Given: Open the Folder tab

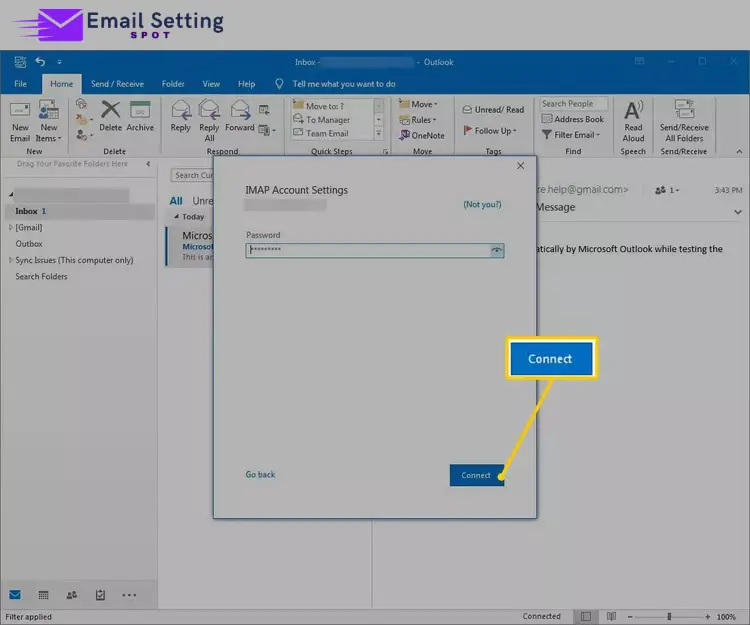Looking at the screenshot, I should click(x=173, y=84).
